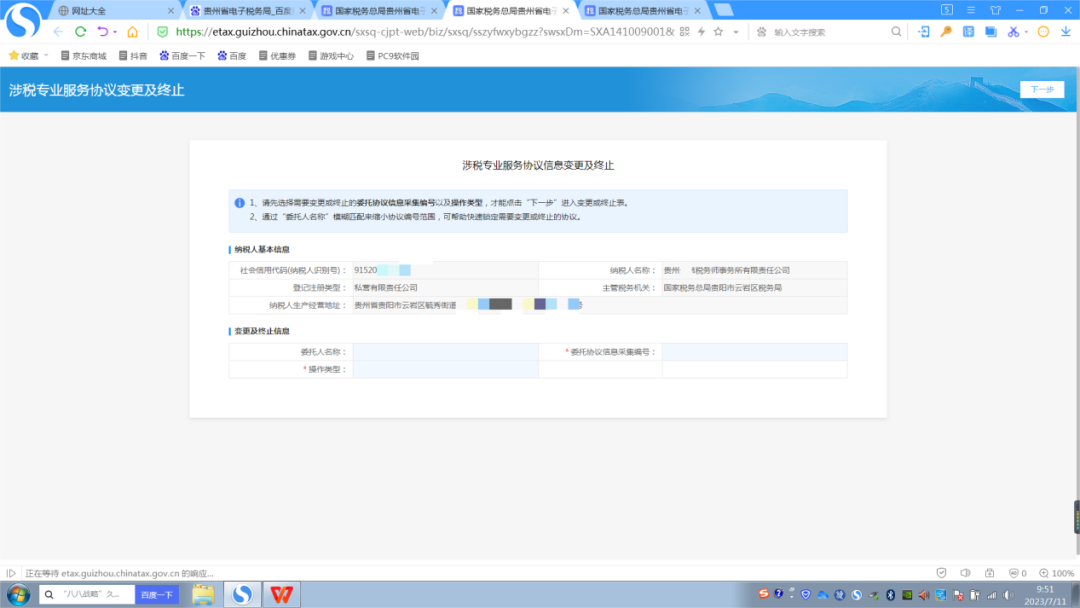Screen dimensions: 1080x608
Task: Click the scissors screenshot tool icon
Action: pyautogui.click(x=1012, y=32)
